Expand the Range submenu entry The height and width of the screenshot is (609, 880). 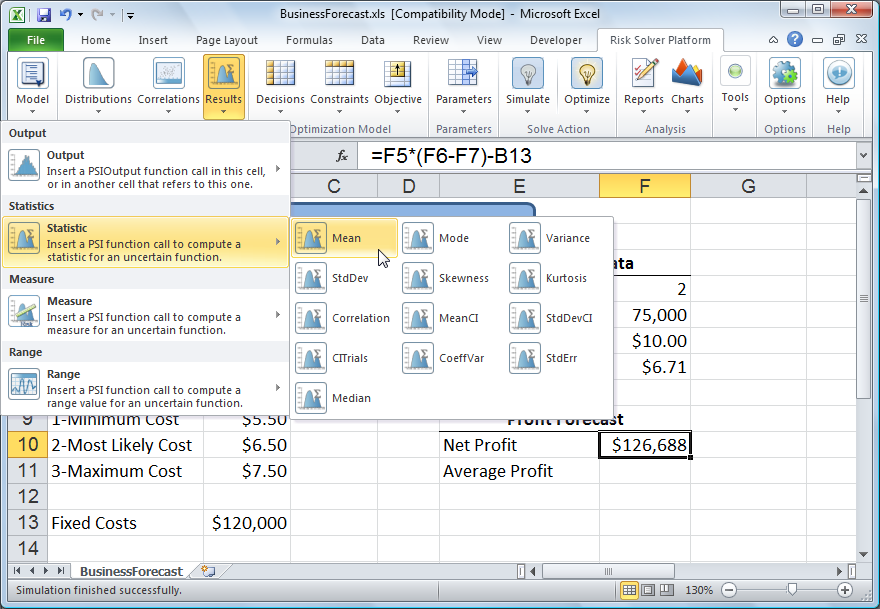point(145,388)
